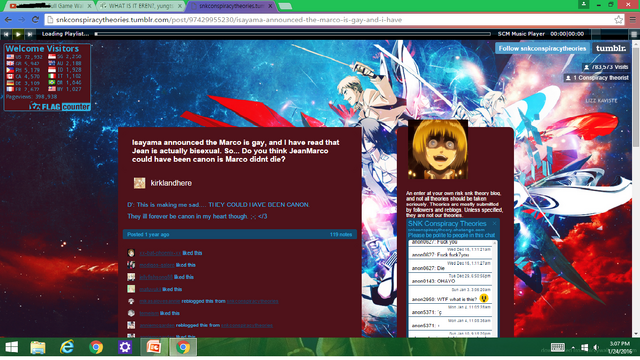This screenshot has height=360, width=640.
Task: Open PowerPoint from the taskbar
Action: (x=154, y=347)
